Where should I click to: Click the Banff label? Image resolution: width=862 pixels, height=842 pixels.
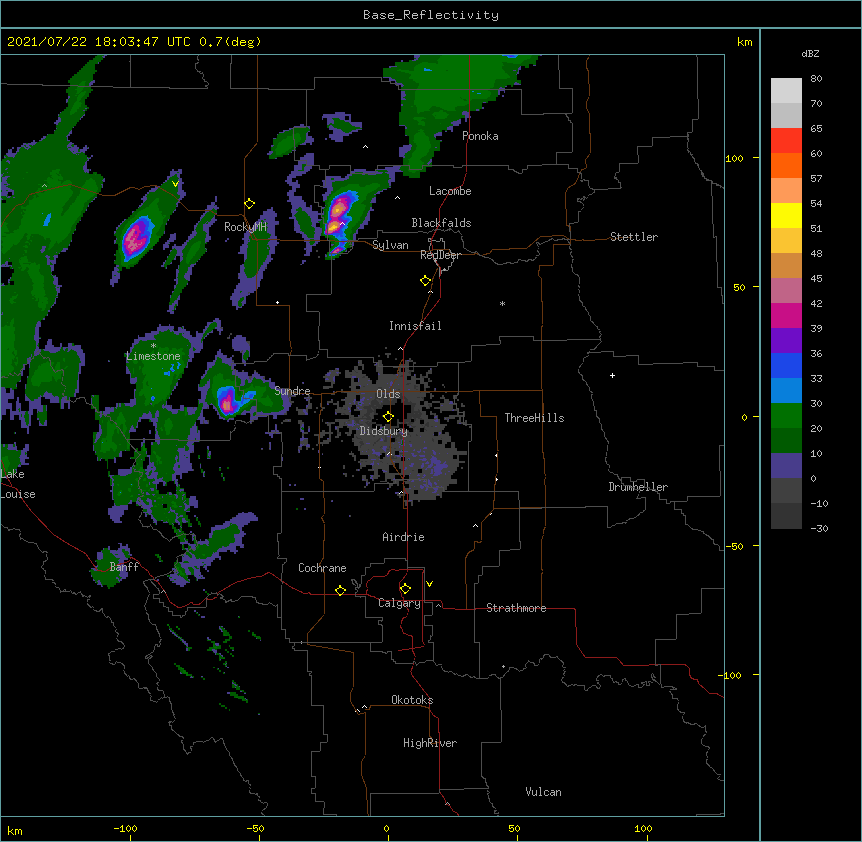point(124,567)
